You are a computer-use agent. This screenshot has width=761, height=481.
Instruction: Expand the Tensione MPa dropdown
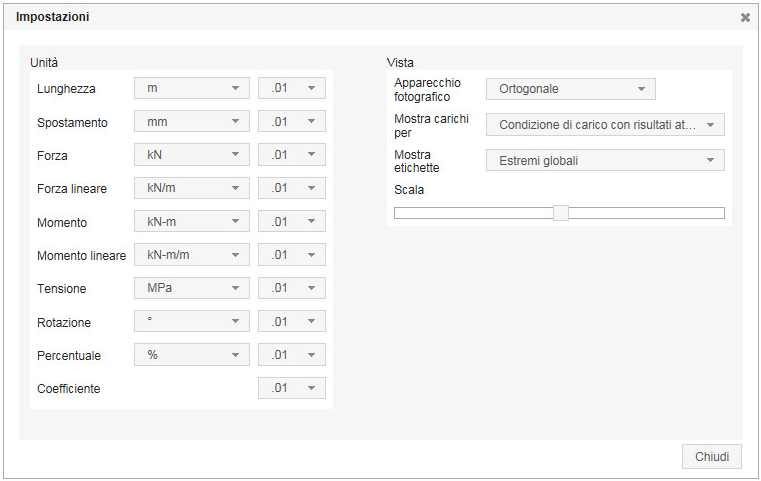click(192, 288)
